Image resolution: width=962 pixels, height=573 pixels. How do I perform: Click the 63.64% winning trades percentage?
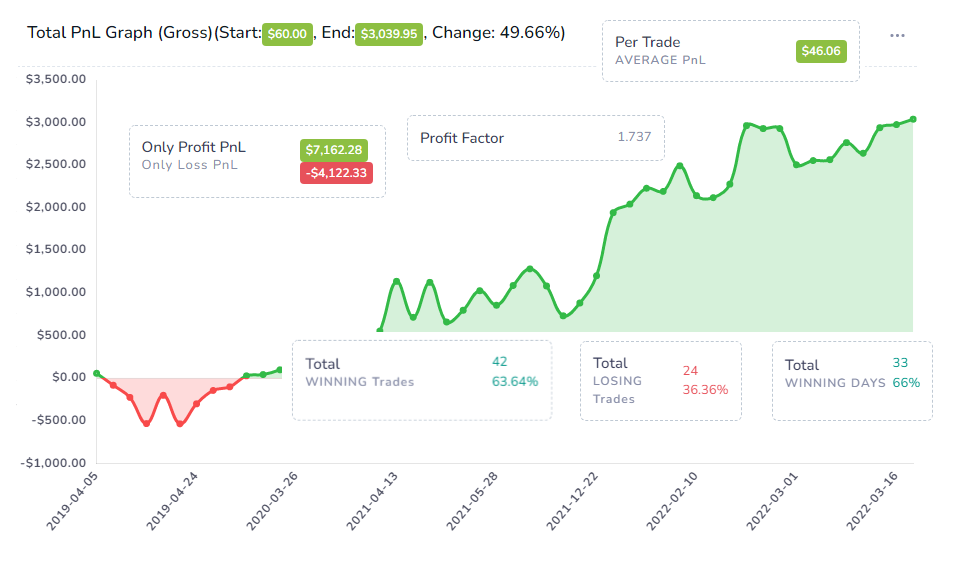point(514,381)
